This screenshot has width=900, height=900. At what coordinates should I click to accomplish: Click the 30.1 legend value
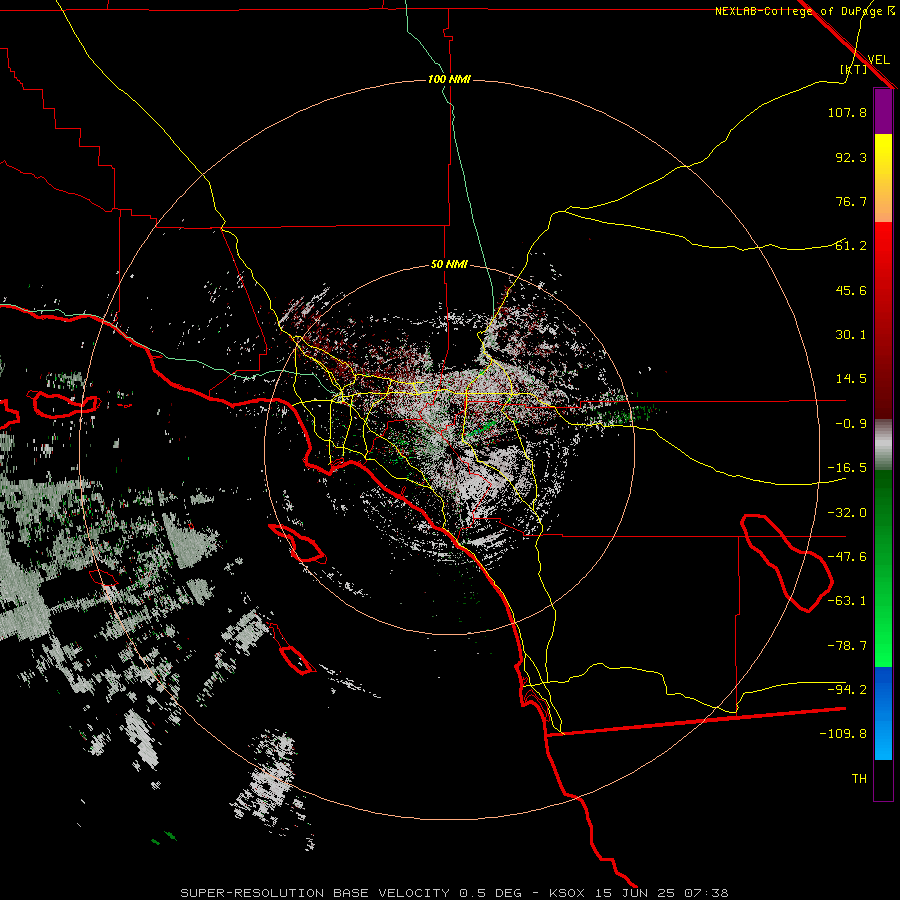tap(851, 335)
